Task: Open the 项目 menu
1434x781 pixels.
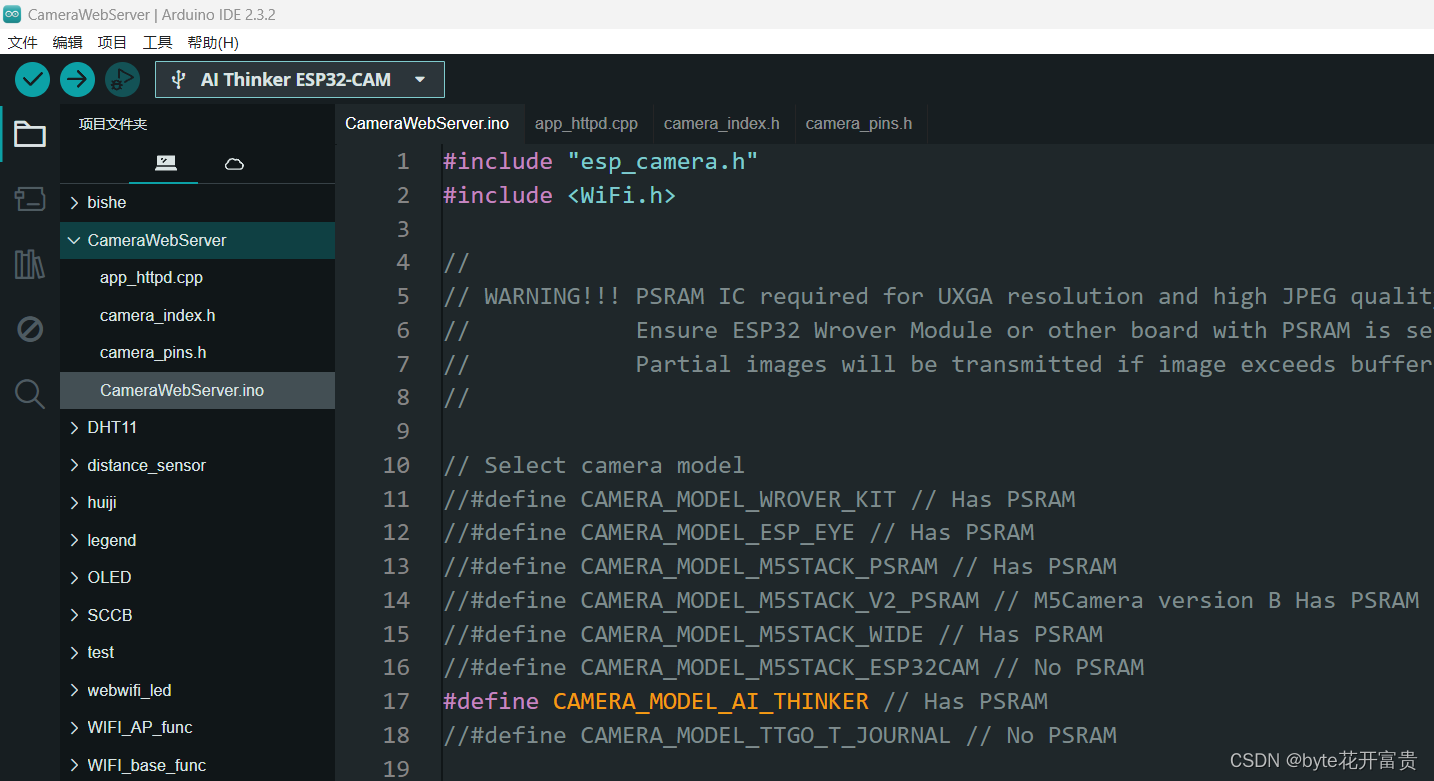Action: [113, 42]
